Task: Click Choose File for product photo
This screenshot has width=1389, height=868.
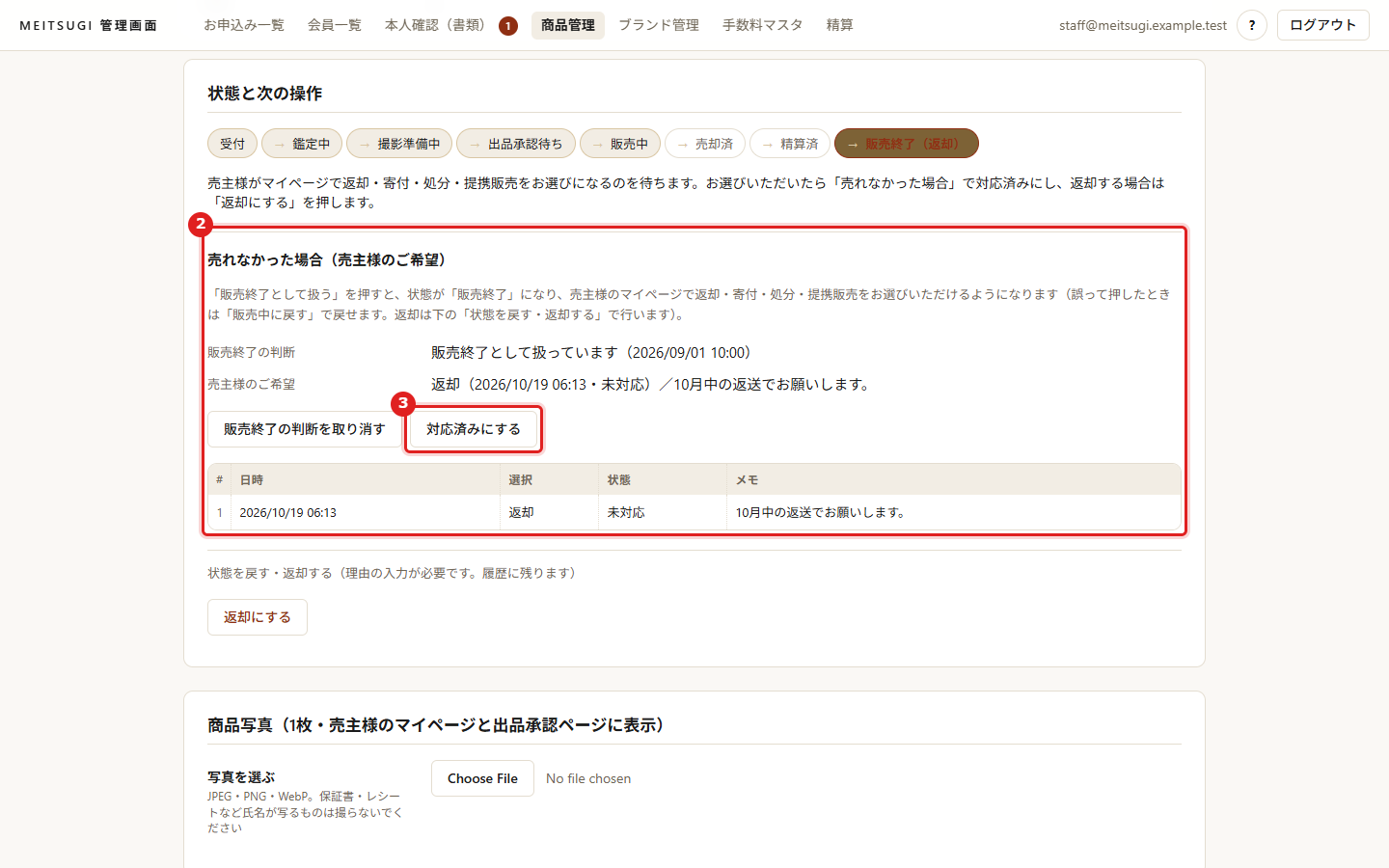Action: point(482,778)
